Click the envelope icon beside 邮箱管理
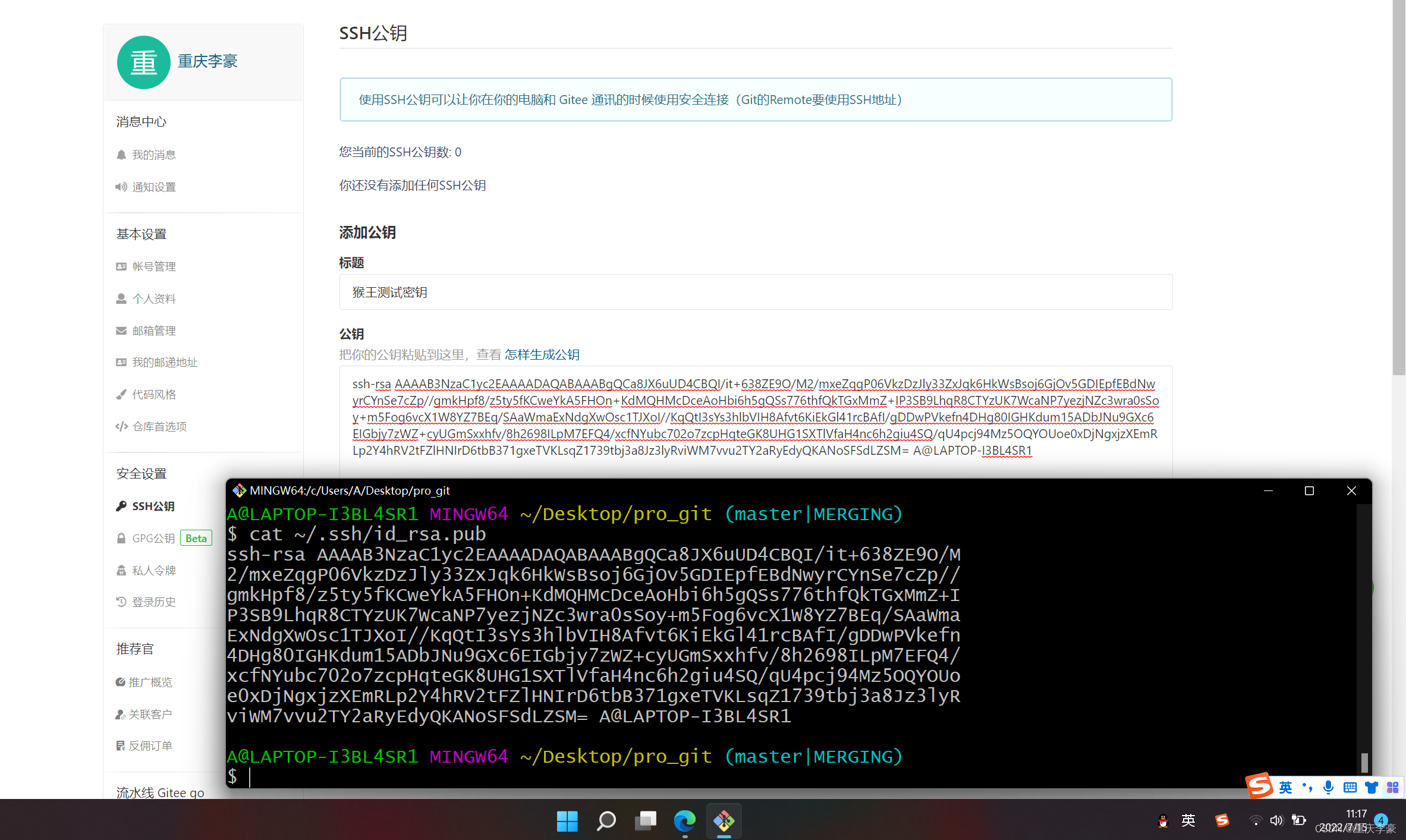Viewport: 1406px width, 840px height. pyautogui.click(x=121, y=331)
